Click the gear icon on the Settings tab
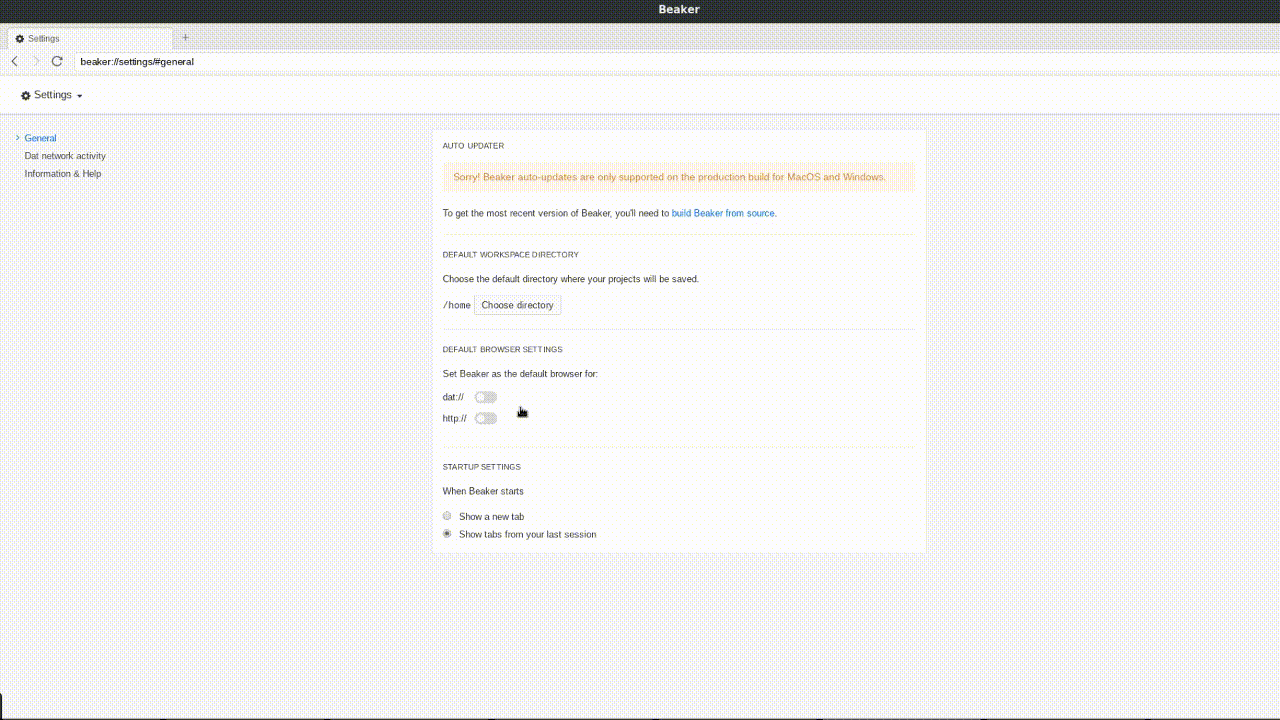Viewport: 1280px width, 720px height. tap(18, 38)
